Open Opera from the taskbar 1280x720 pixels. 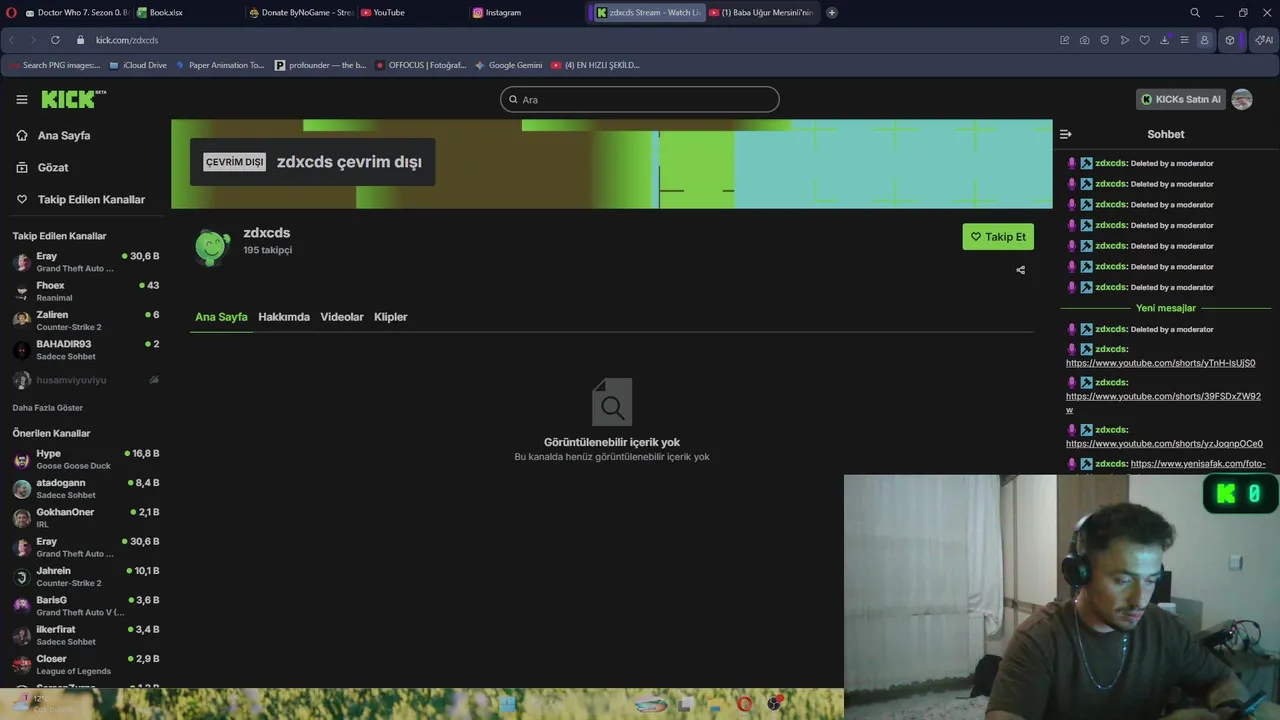pos(745,704)
